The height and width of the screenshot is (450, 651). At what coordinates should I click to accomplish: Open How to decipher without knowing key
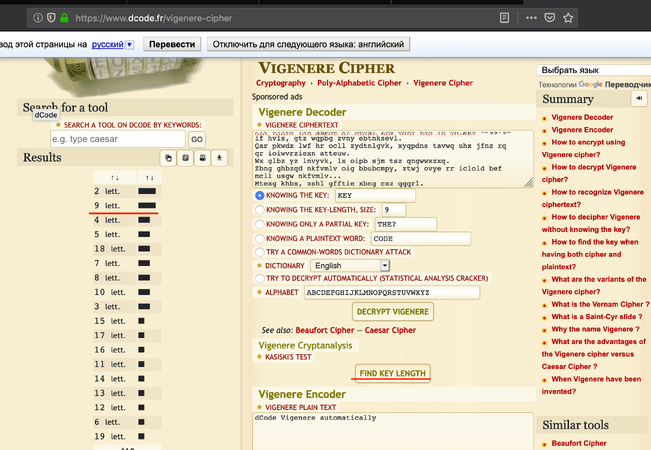[591, 223]
